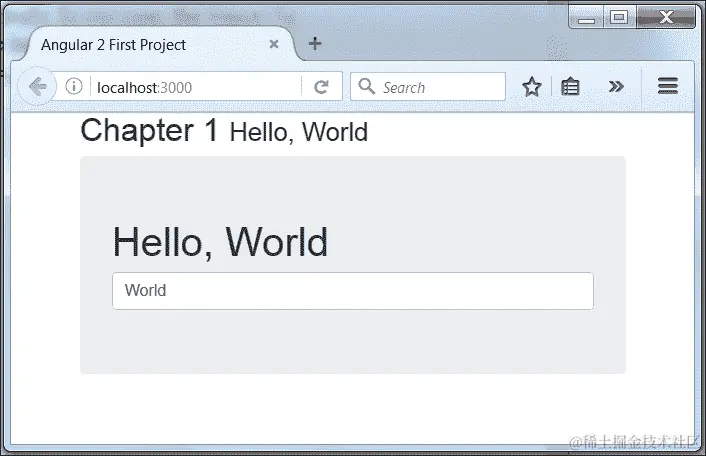Focus the browser Search box
The height and width of the screenshot is (456, 706).
point(428,86)
